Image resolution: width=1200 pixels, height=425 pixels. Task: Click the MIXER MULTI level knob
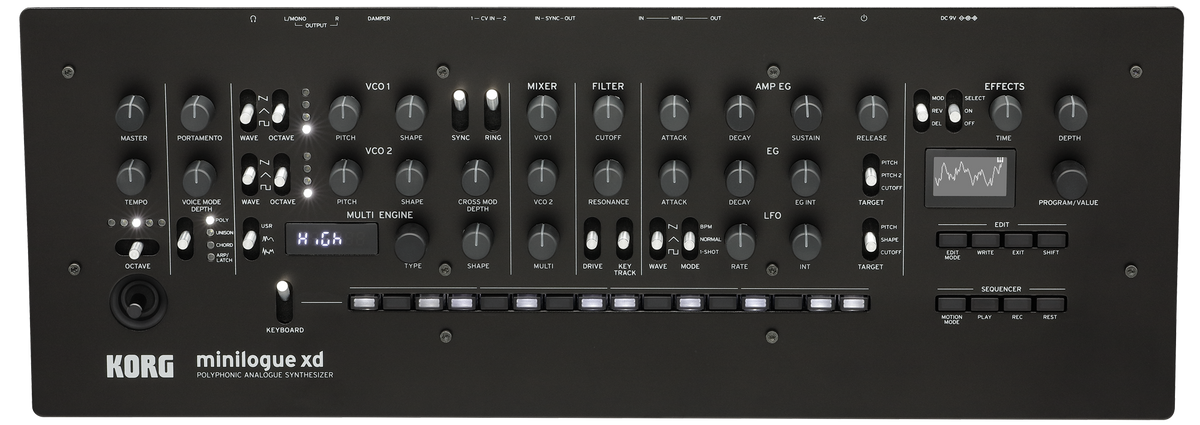(542, 241)
